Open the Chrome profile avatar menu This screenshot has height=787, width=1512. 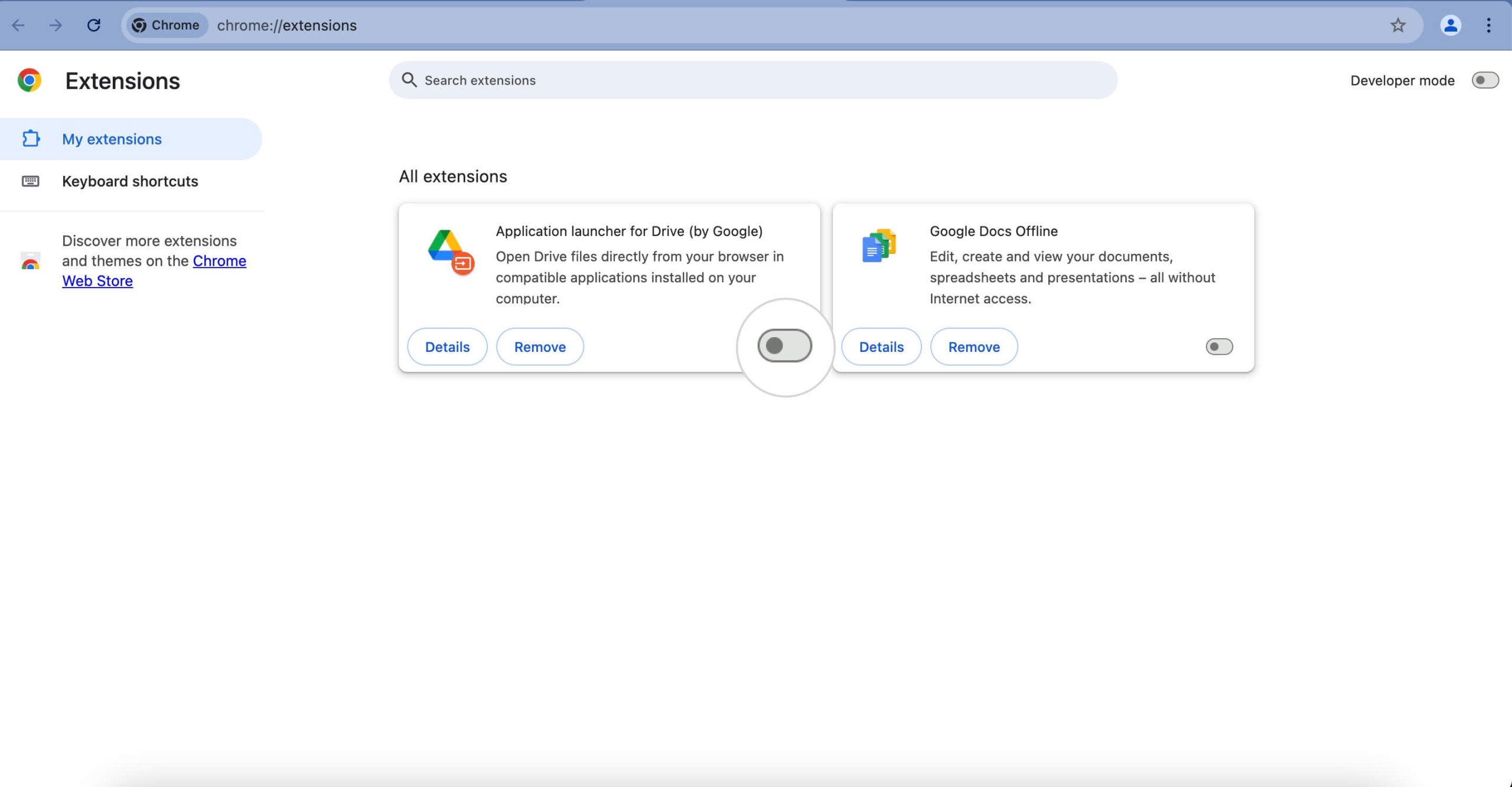(1451, 25)
